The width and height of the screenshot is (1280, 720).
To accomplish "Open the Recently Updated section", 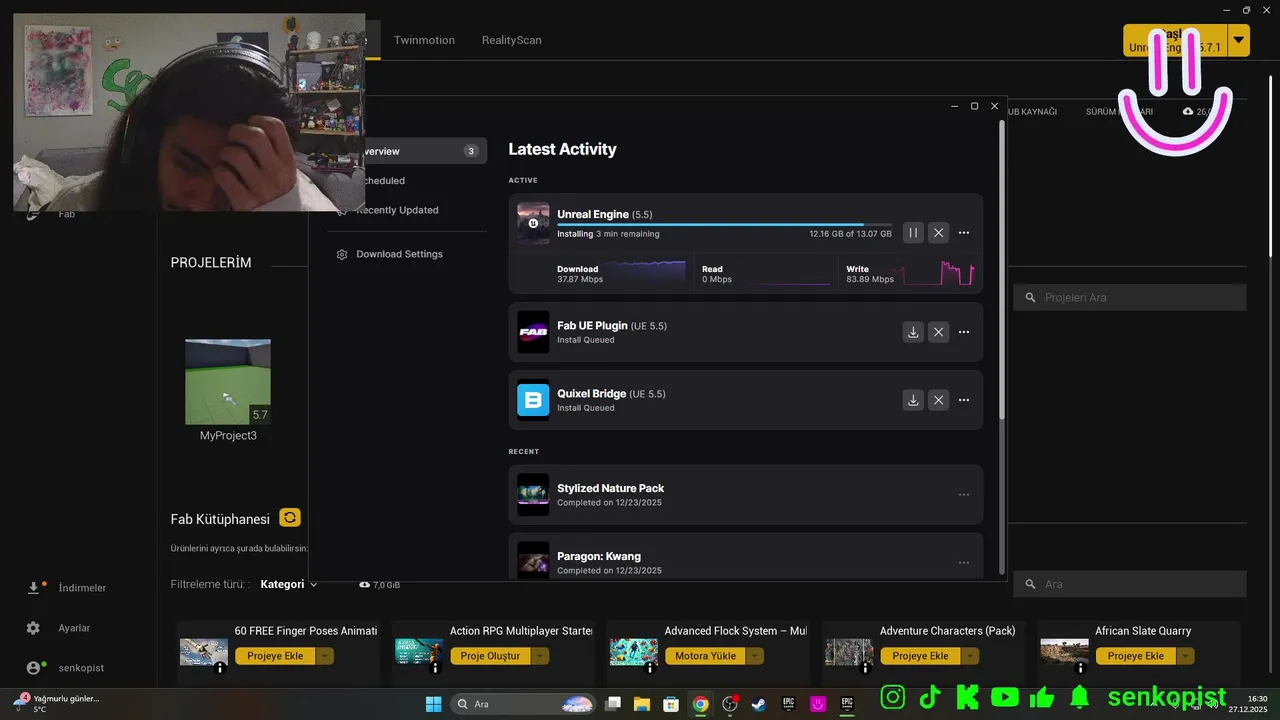I will (x=397, y=210).
